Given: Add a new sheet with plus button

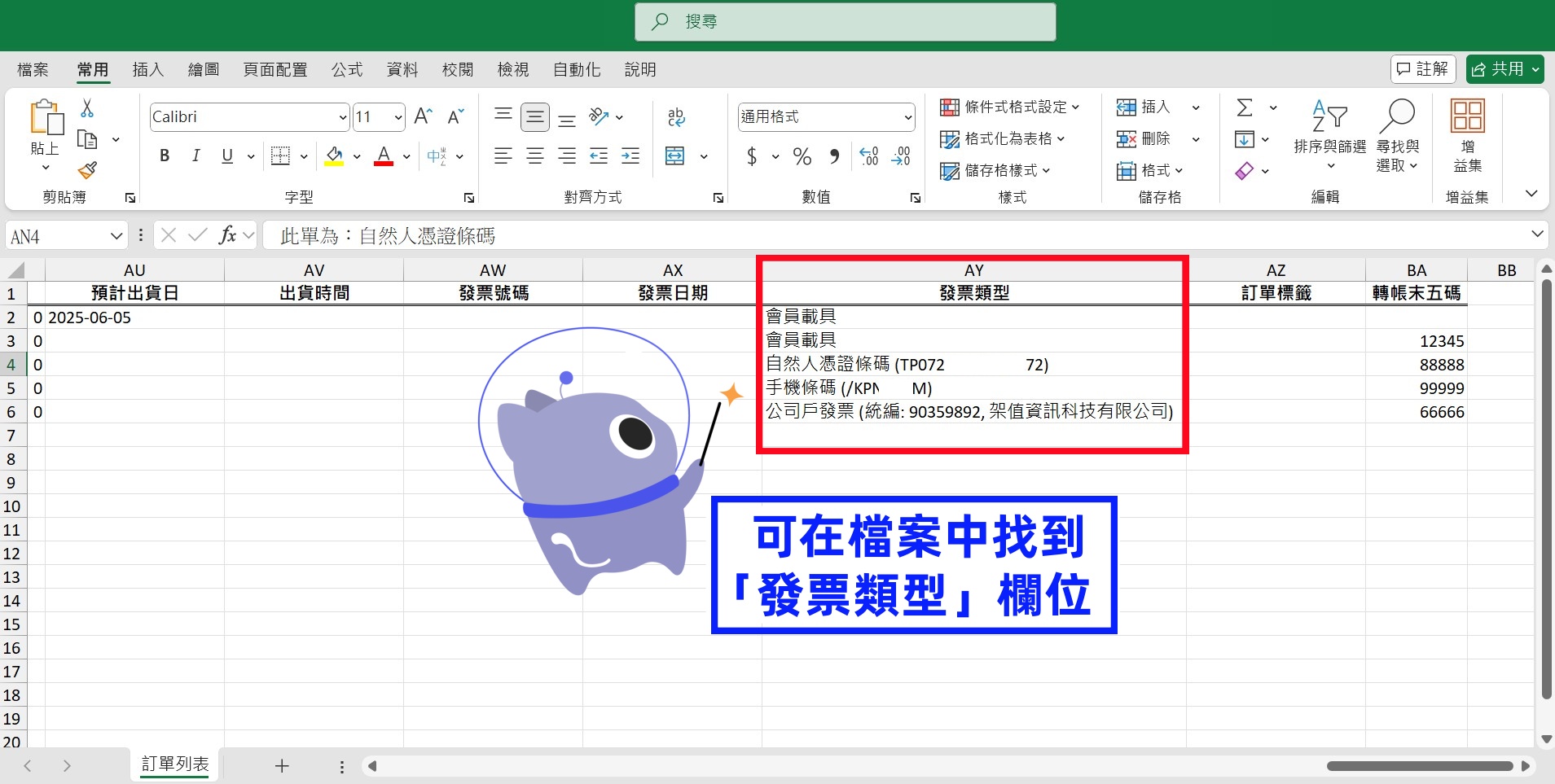Looking at the screenshot, I should pos(282,766).
